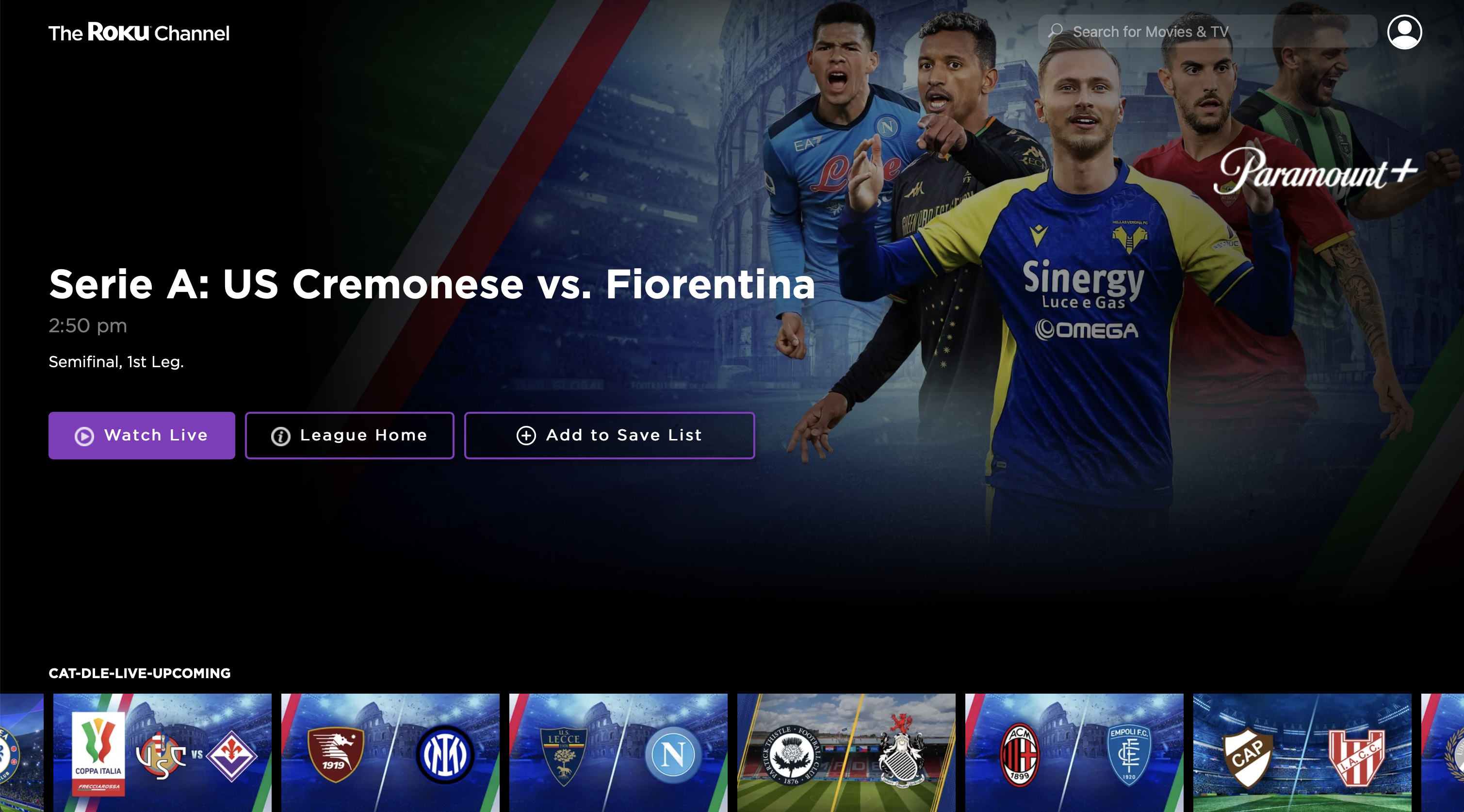Click the Watch Live button
The image size is (1464, 812).
tap(142, 435)
